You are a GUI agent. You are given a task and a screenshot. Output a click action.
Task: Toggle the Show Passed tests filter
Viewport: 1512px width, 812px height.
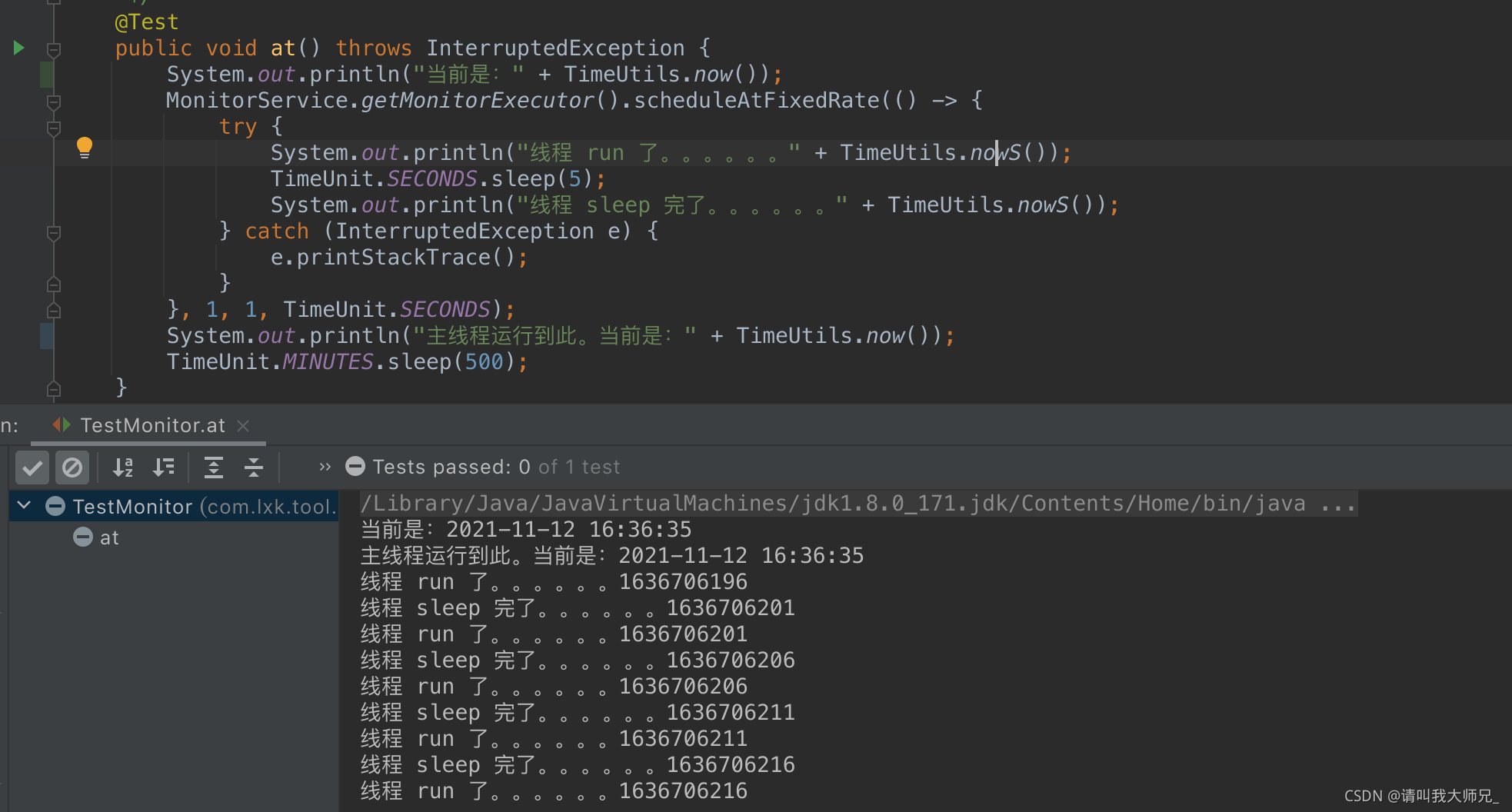point(32,467)
